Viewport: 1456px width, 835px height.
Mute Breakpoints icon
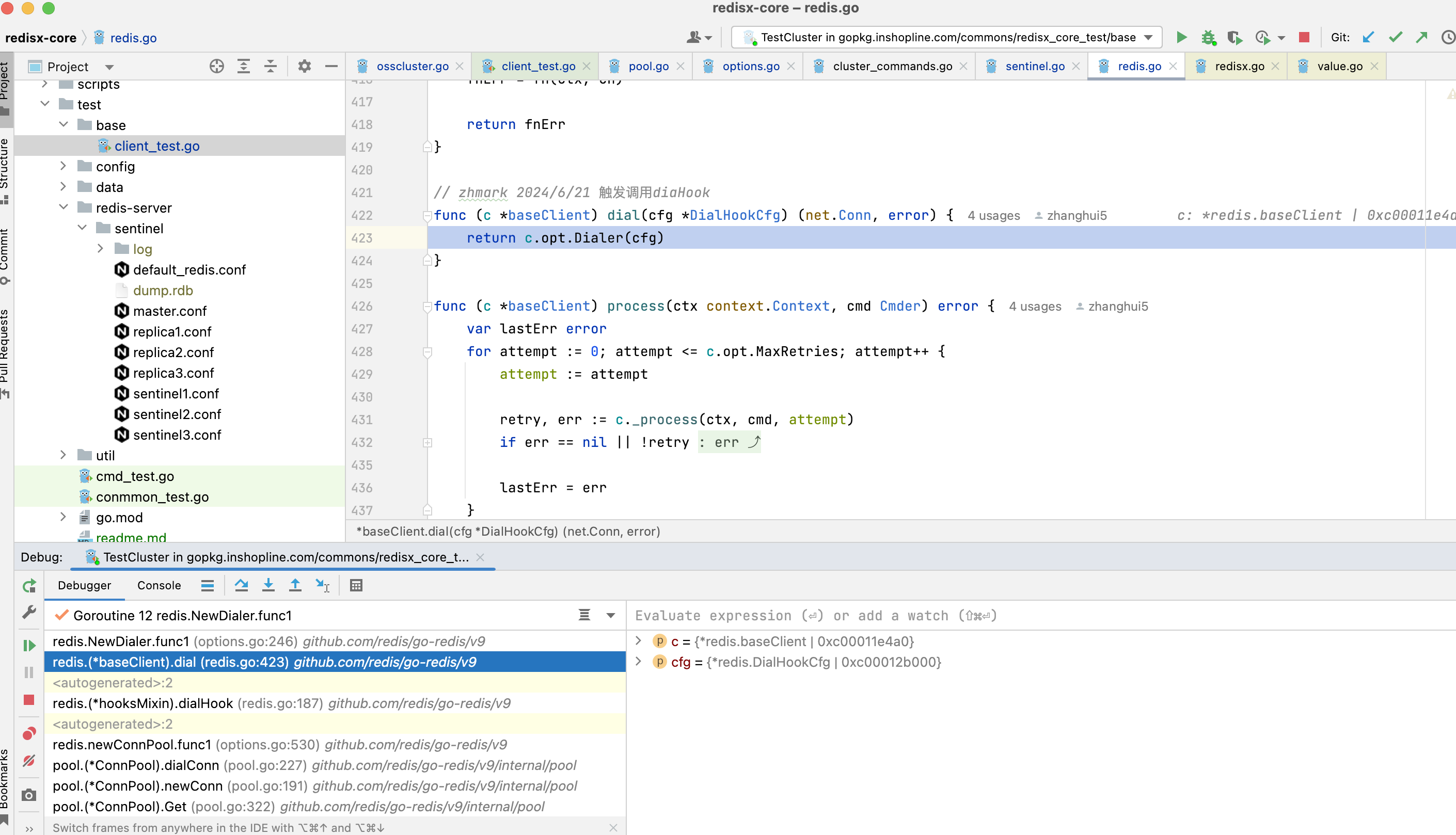[29, 761]
